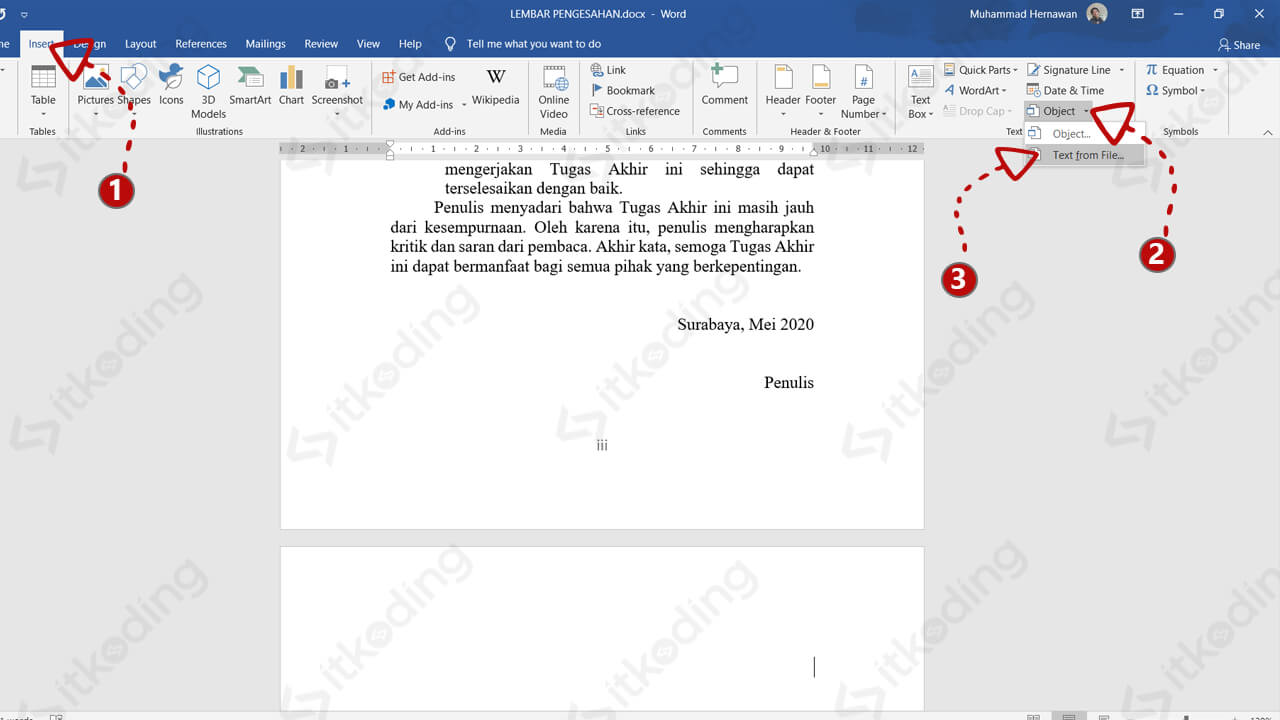
Task: Share the document
Action: tap(1239, 45)
